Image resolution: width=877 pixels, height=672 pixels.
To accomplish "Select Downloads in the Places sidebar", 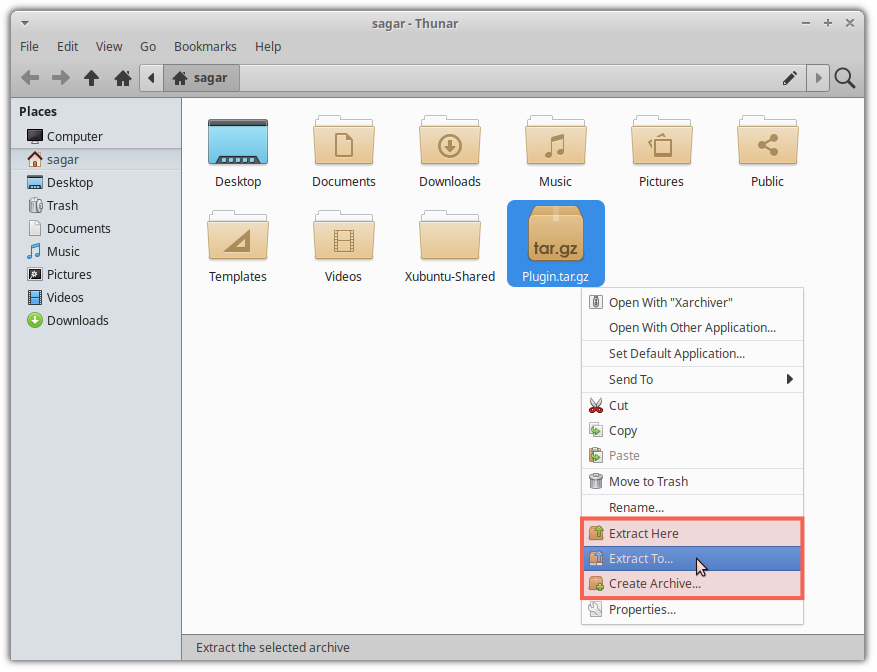I will click(73, 320).
